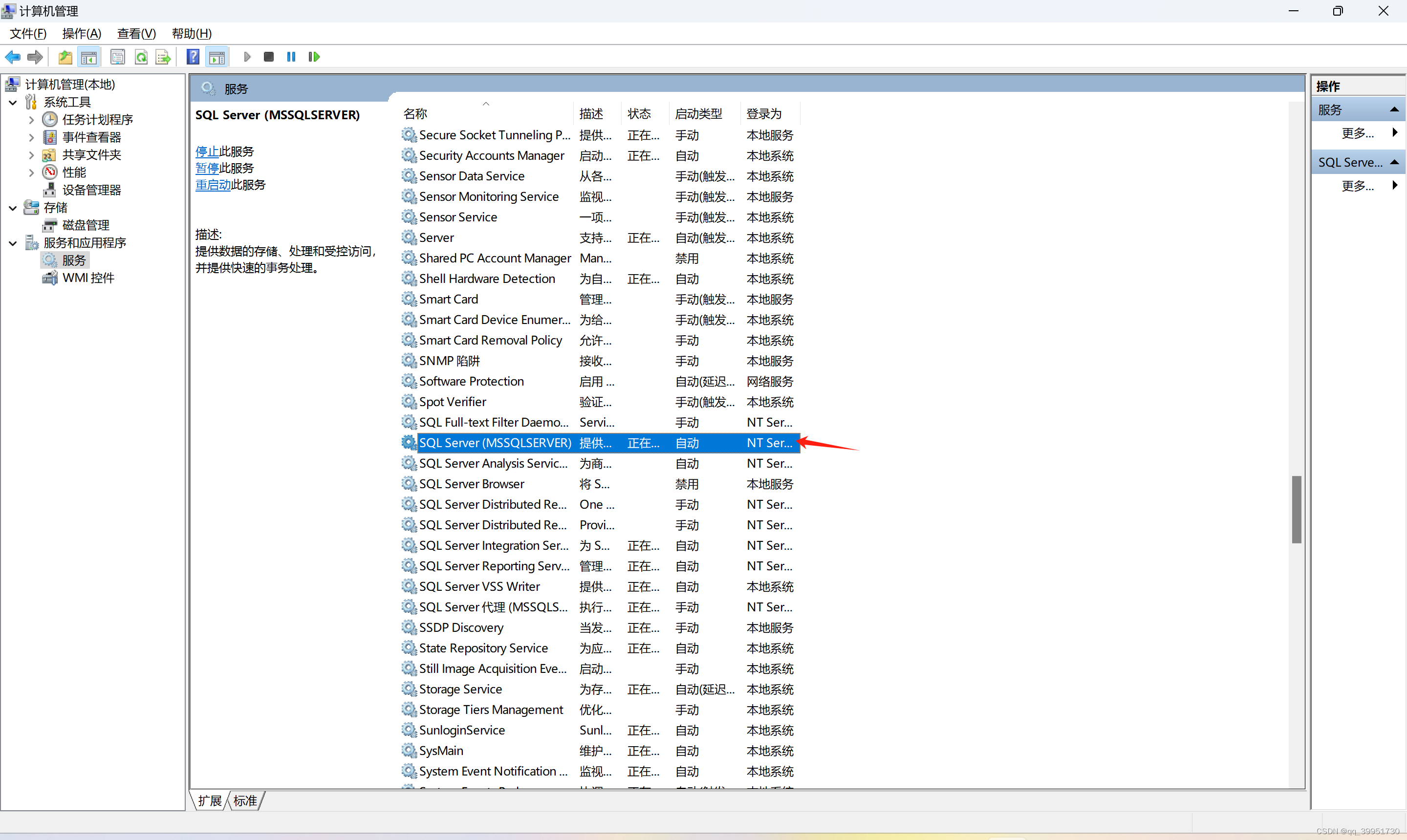Click the Back arrow toolbar icon
1407x840 pixels.
click(x=12, y=57)
